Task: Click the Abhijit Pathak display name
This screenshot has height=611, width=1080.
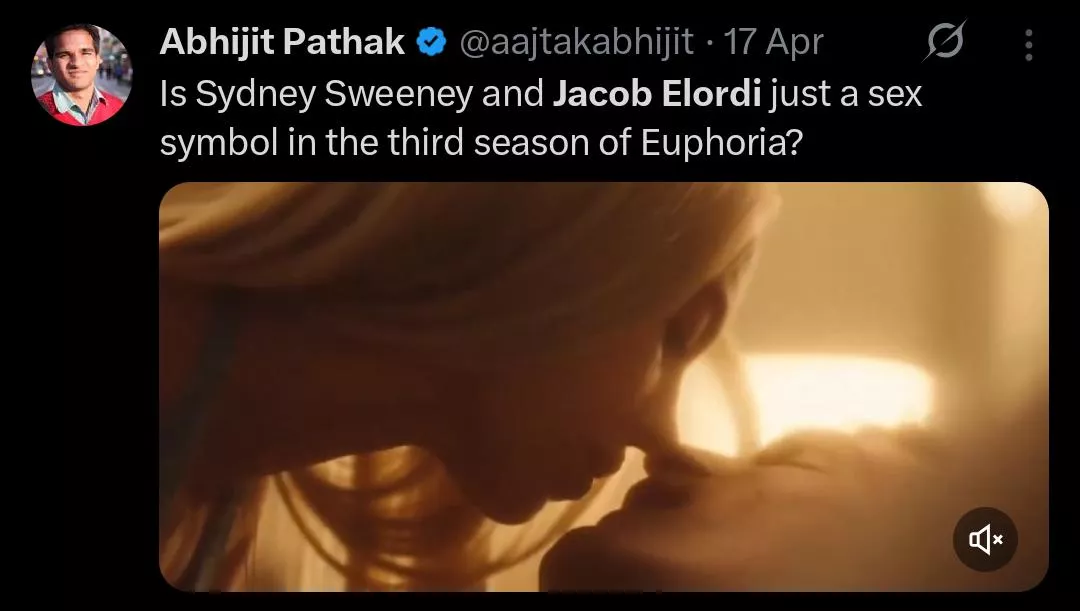Action: (x=282, y=42)
